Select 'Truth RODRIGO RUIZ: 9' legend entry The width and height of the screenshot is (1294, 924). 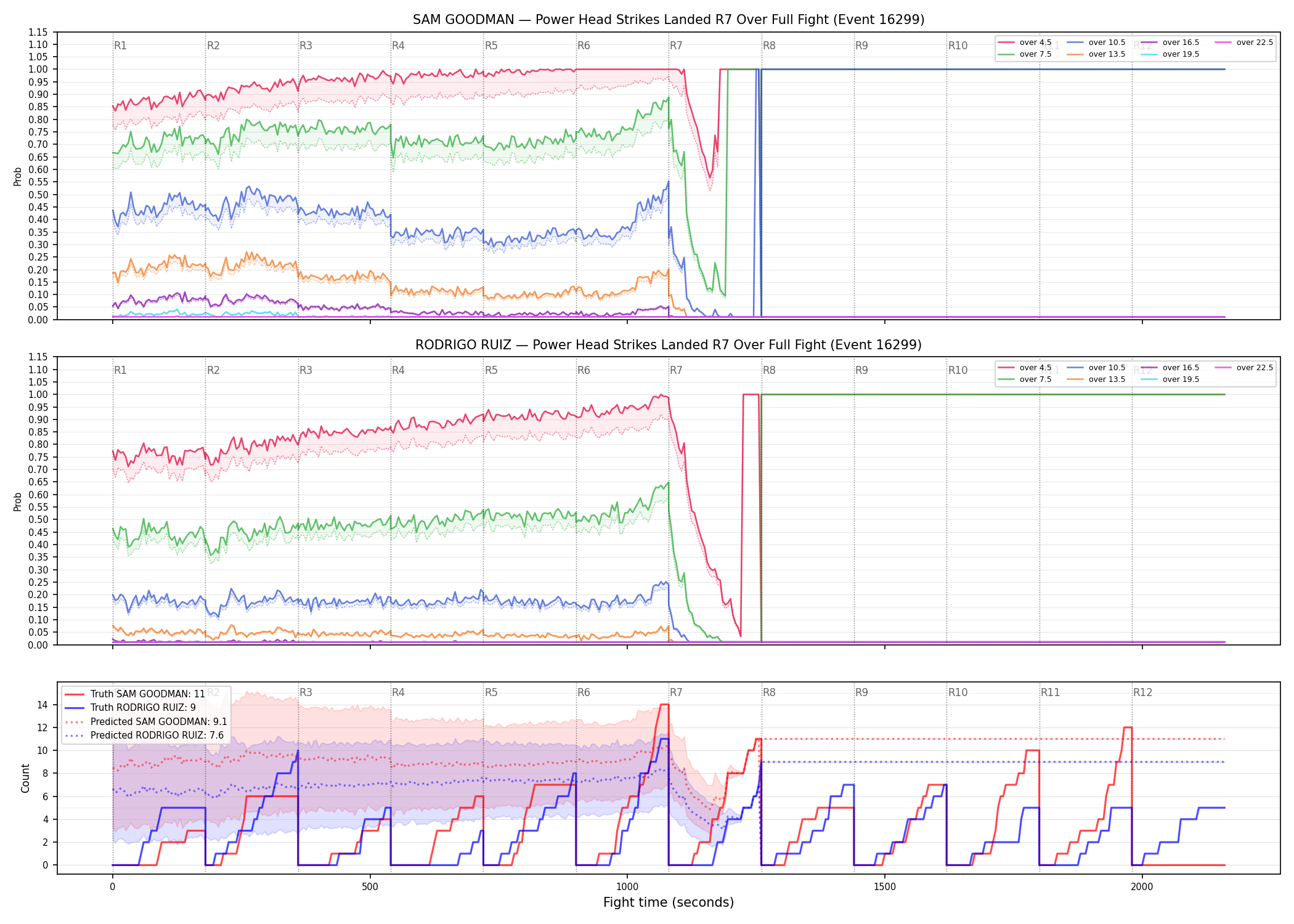(131, 707)
